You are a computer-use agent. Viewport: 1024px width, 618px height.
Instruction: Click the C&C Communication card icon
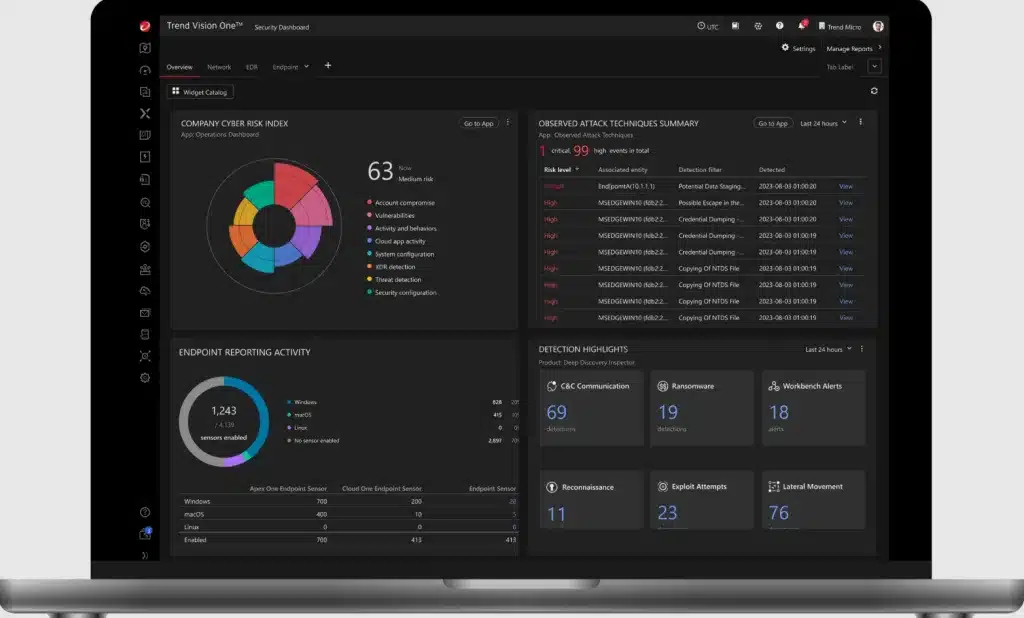[x=552, y=386]
